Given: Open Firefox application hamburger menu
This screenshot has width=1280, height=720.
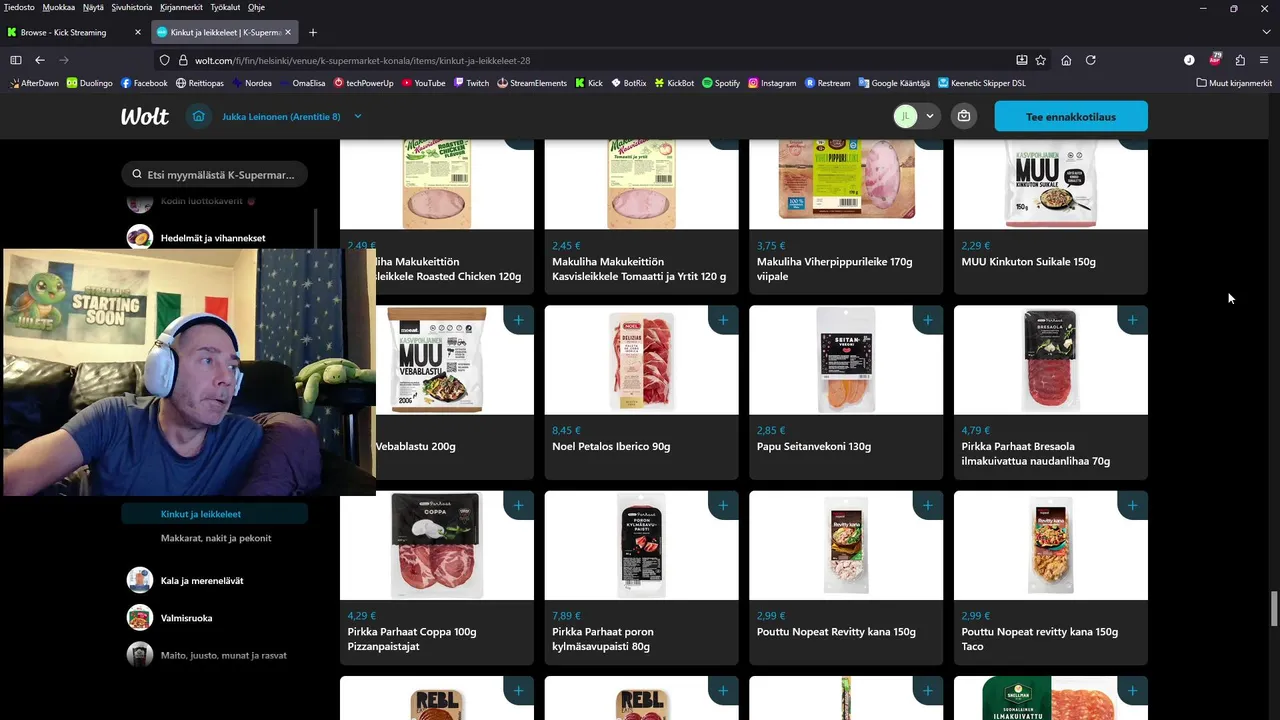Looking at the screenshot, I should pos(1264,60).
